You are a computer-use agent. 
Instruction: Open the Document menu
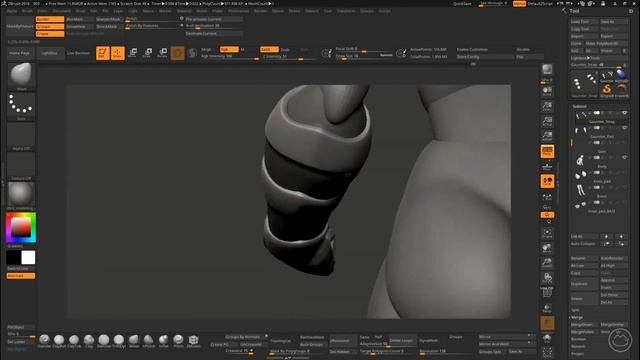(x=62, y=11)
